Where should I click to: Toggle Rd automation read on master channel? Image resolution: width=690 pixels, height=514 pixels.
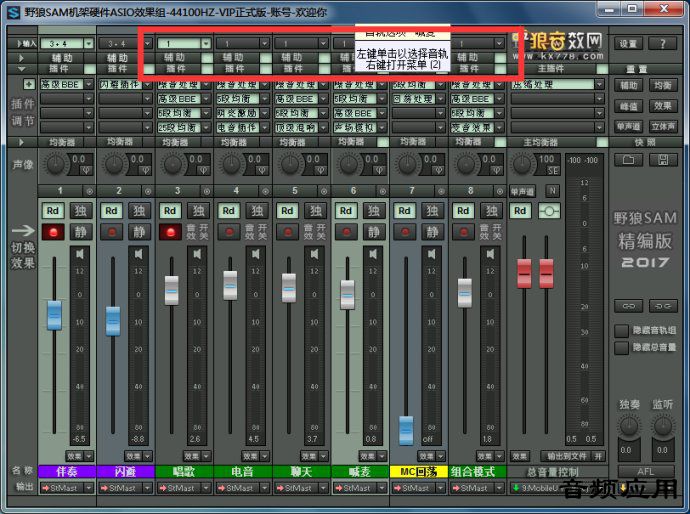(520, 211)
